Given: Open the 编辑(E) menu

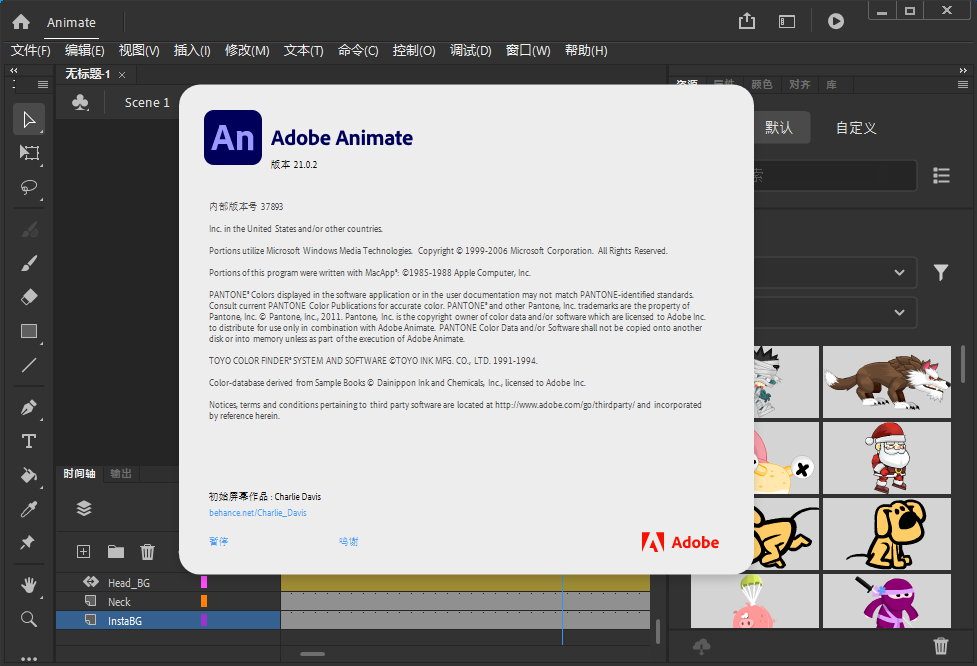Looking at the screenshot, I should (x=84, y=50).
